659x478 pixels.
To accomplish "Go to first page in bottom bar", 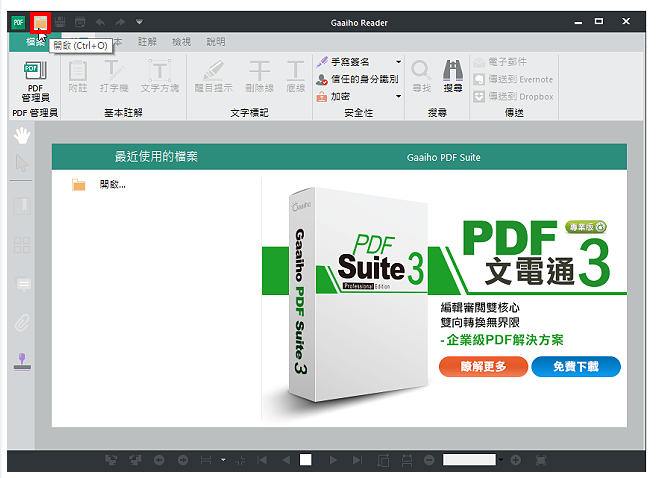I will [x=262, y=460].
